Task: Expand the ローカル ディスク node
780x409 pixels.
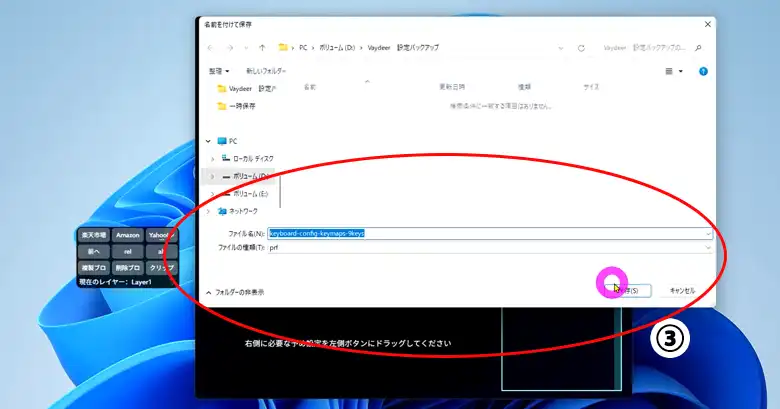Action: [x=212, y=159]
